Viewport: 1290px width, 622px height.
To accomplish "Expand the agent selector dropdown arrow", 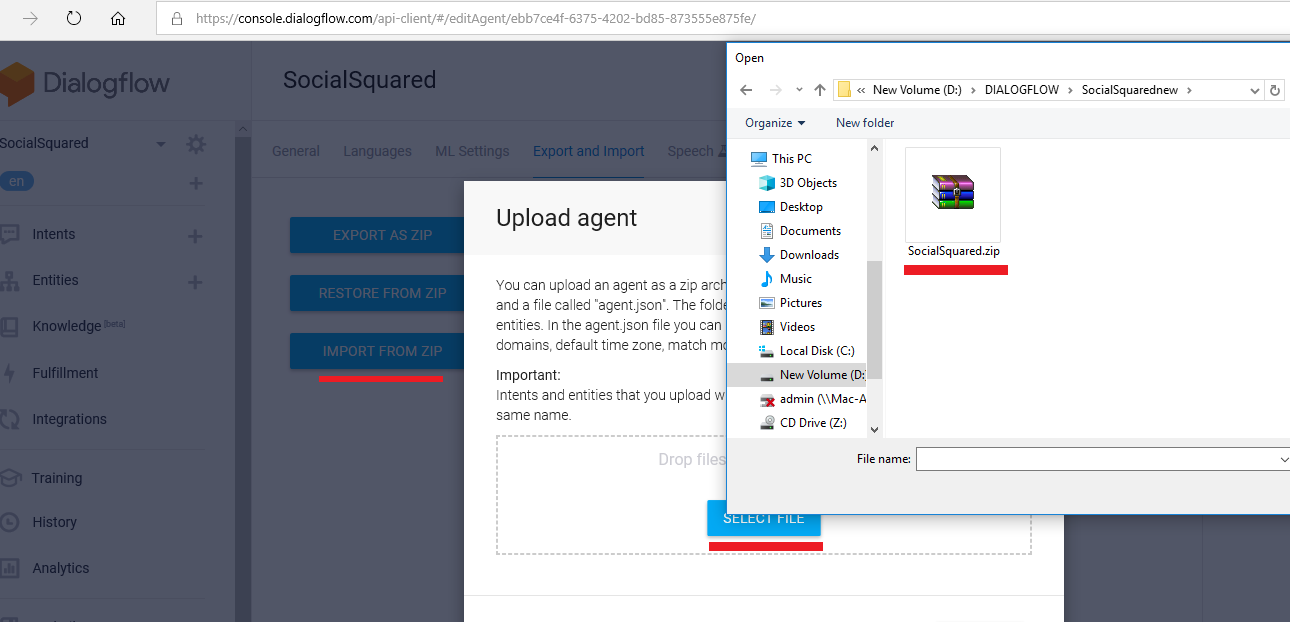I will (x=161, y=144).
